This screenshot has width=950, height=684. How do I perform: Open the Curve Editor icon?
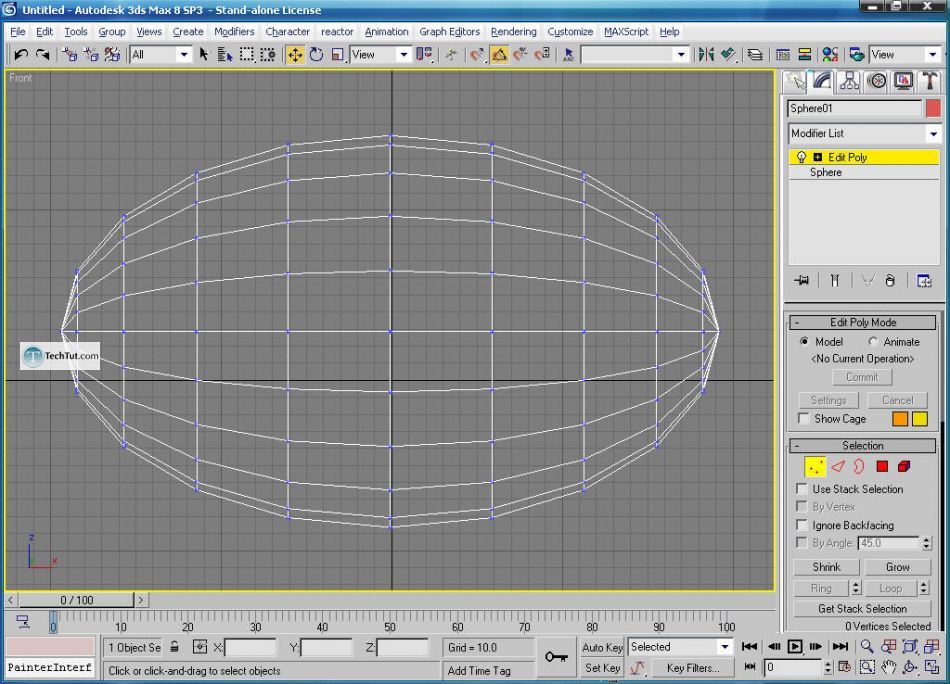click(x=783, y=55)
